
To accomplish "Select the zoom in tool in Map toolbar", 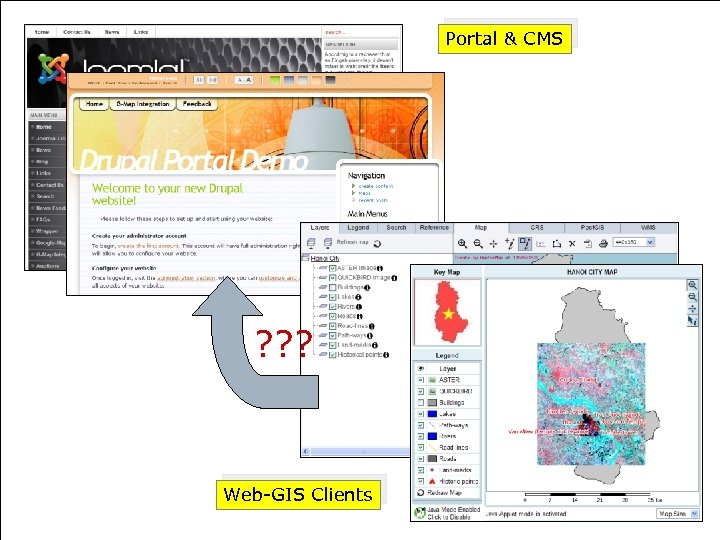I will [462, 244].
